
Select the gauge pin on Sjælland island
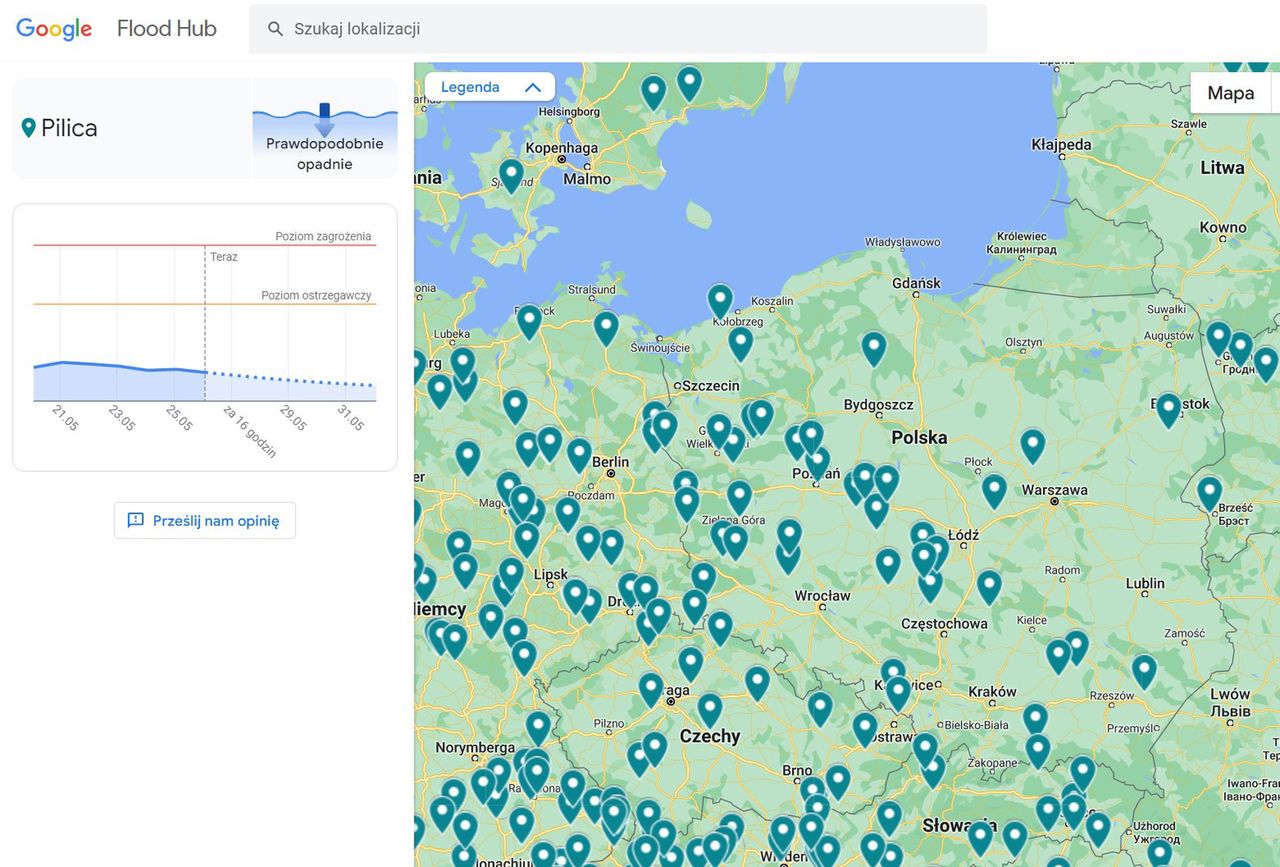point(511,175)
